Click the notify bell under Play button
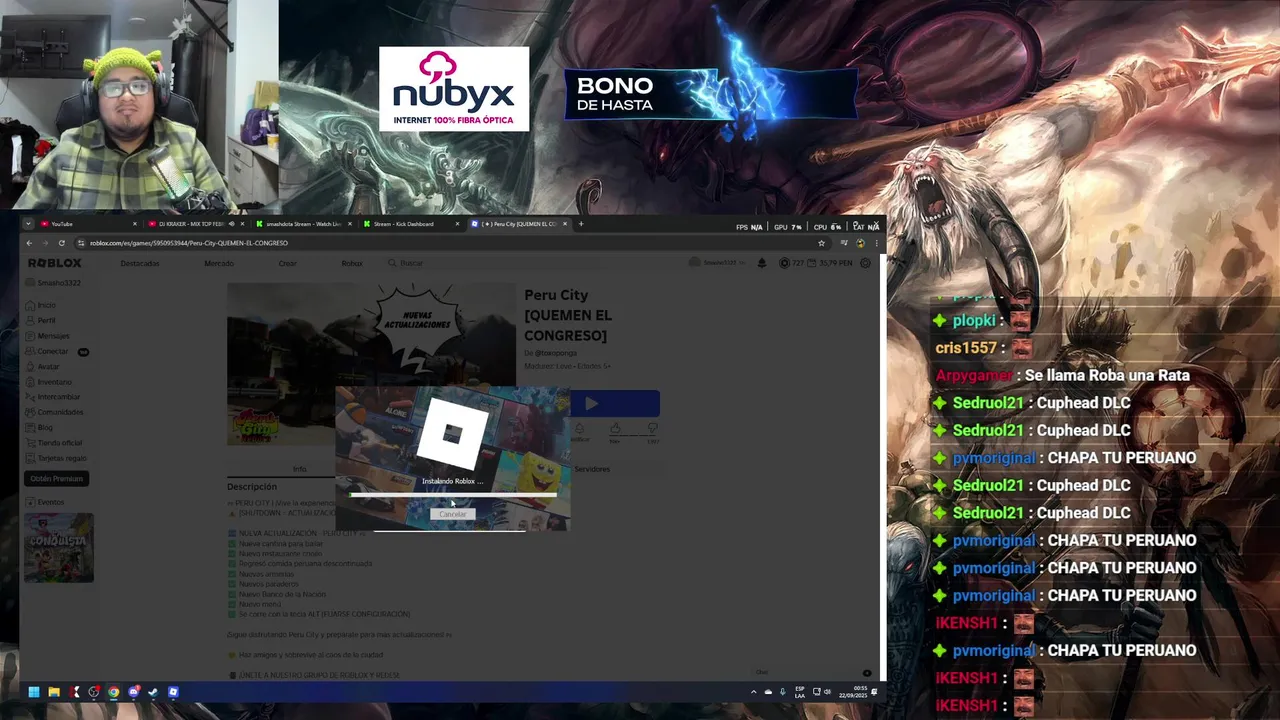Viewport: 1280px width, 720px height. (579, 430)
